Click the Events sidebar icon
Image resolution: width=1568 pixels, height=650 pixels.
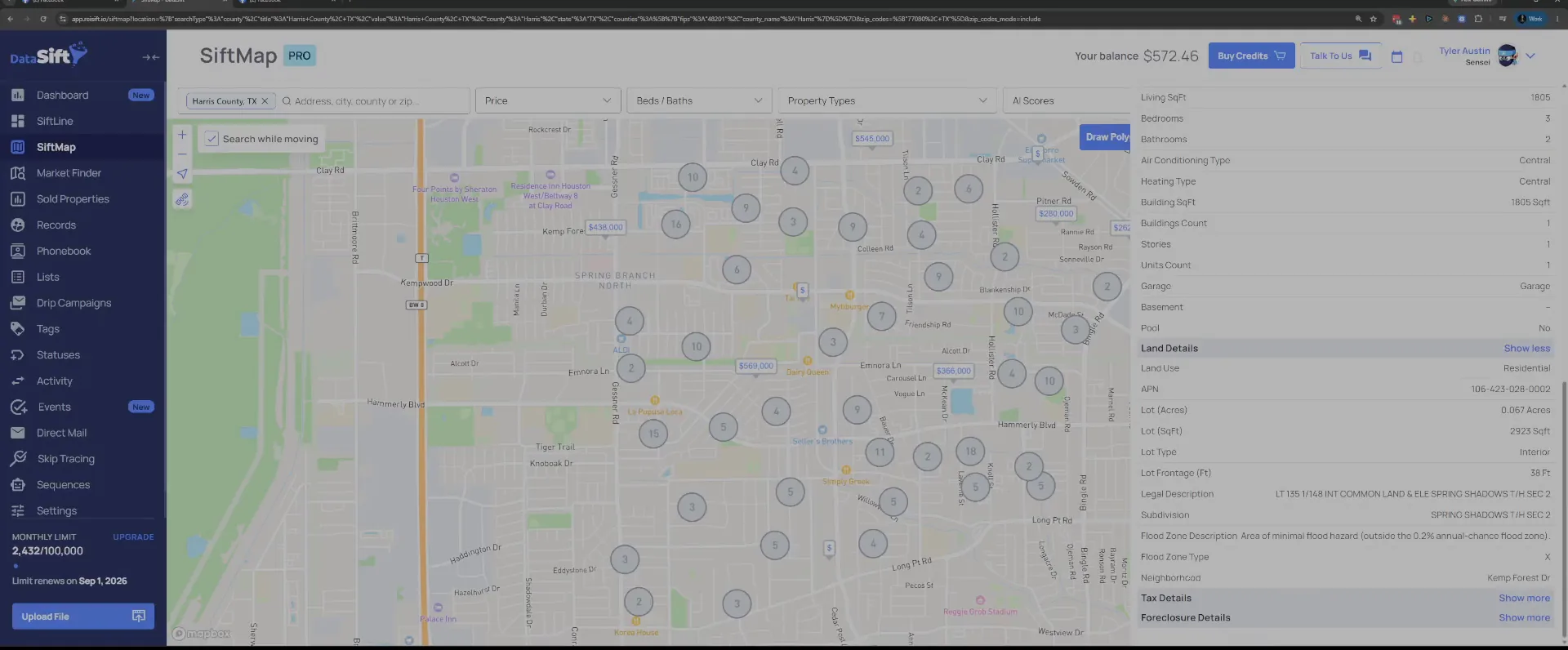pyautogui.click(x=18, y=407)
